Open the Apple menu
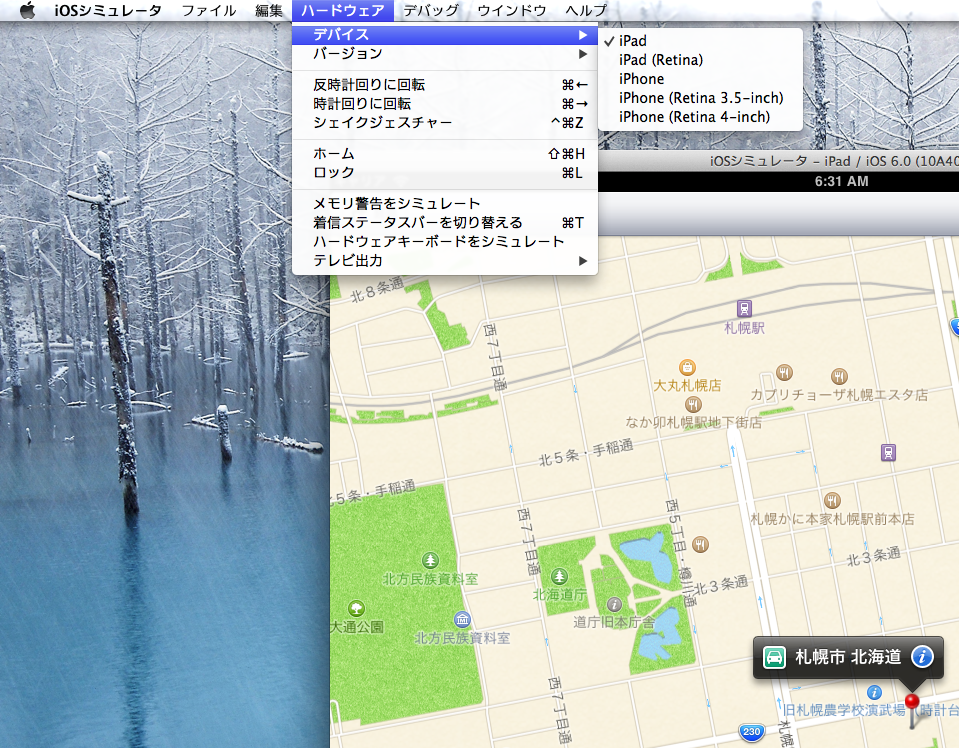959x748 pixels. click(x=28, y=10)
